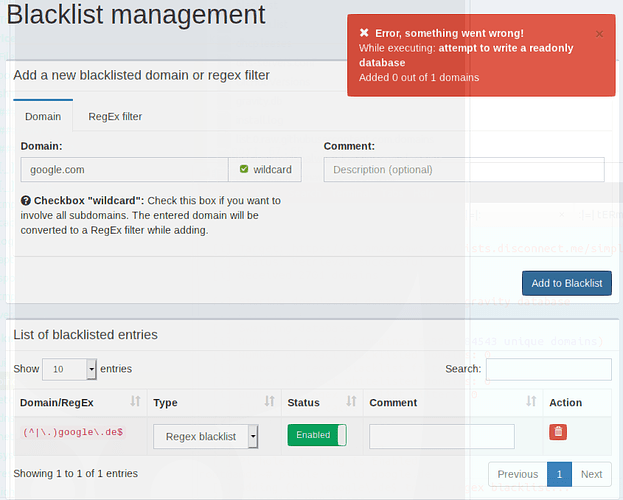Sort table by Comment column

[x=531, y=402]
